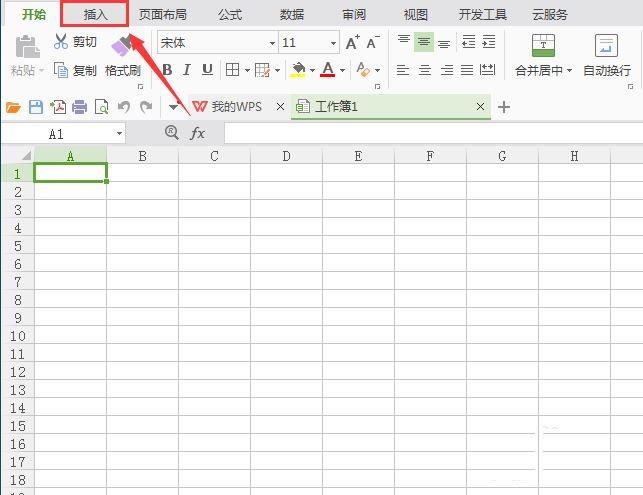This screenshot has width=643, height=495.
Task: Click the print icon
Action: 79,107
